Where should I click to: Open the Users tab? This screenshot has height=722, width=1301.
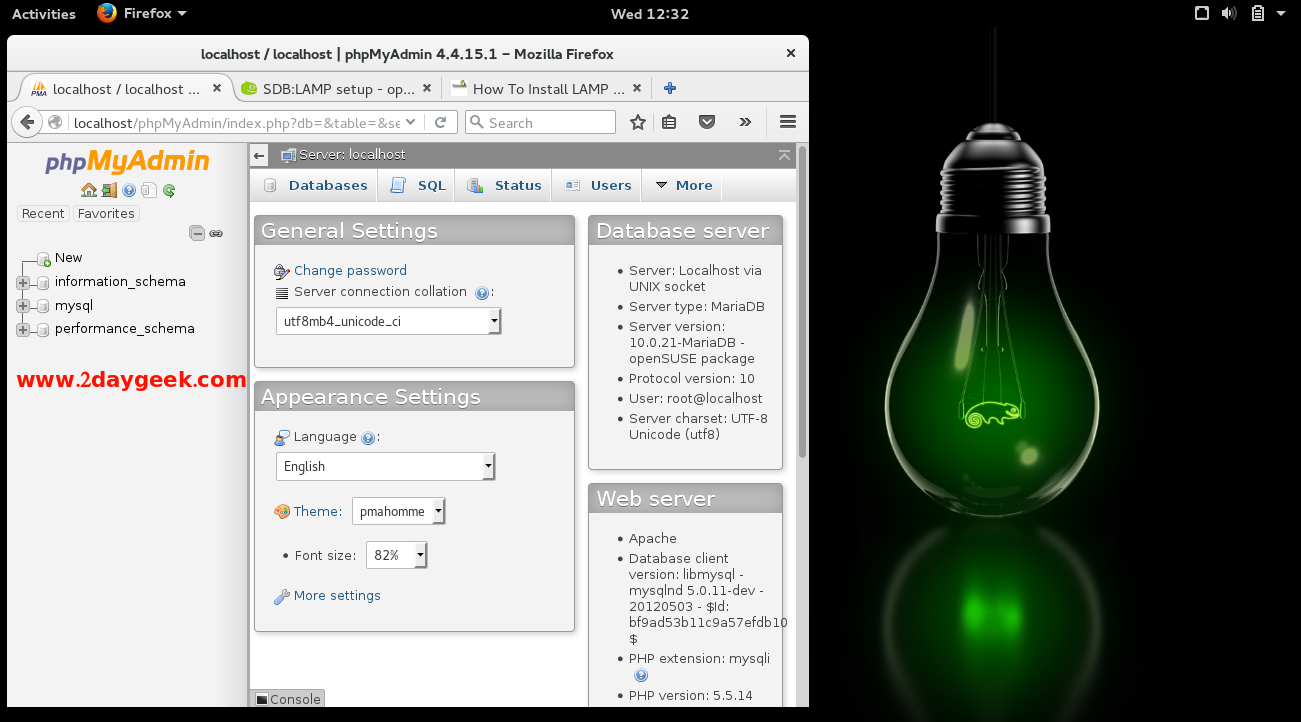click(598, 186)
